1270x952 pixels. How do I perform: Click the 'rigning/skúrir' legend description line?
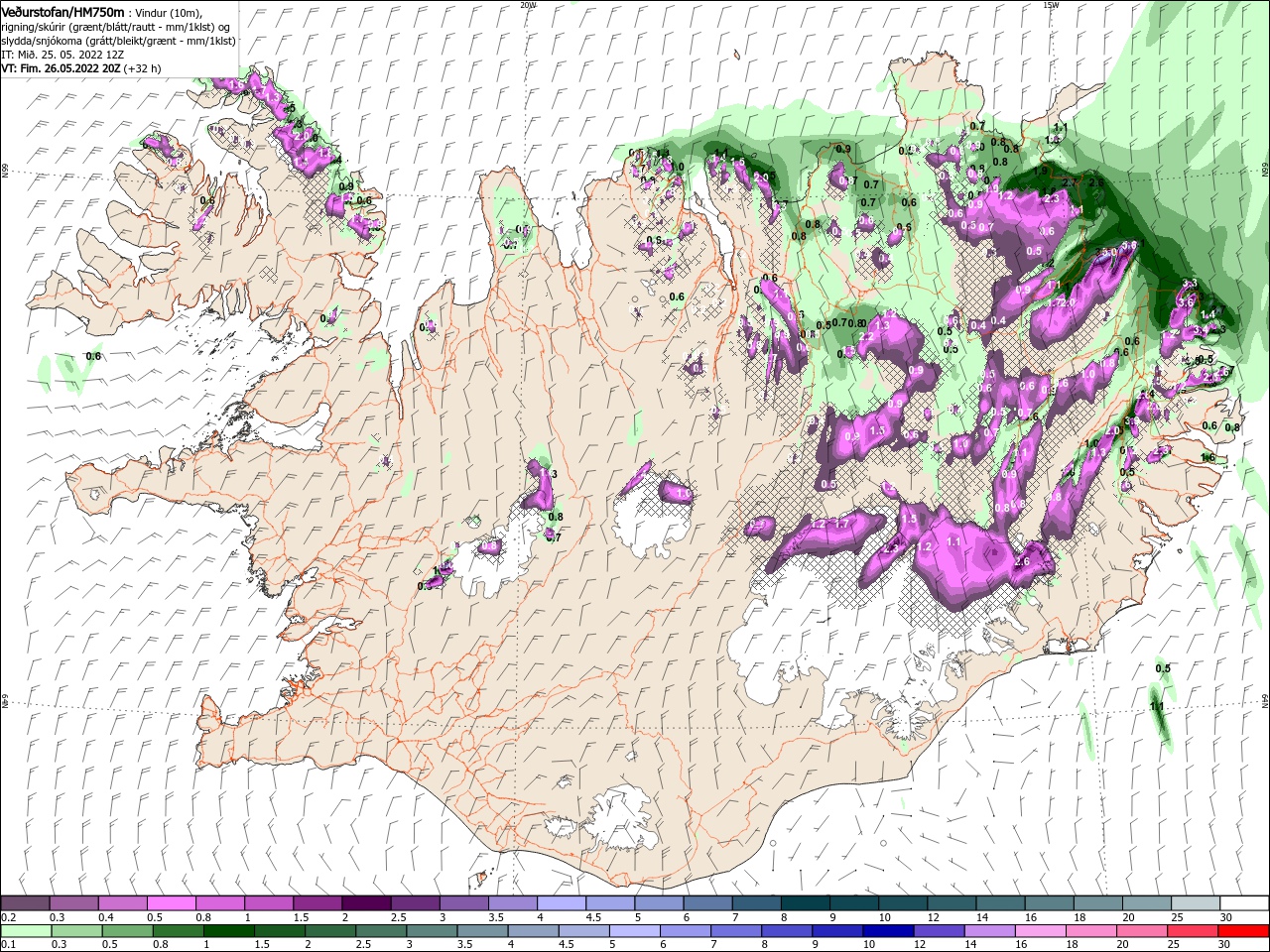pyautogui.click(x=114, y=27)
